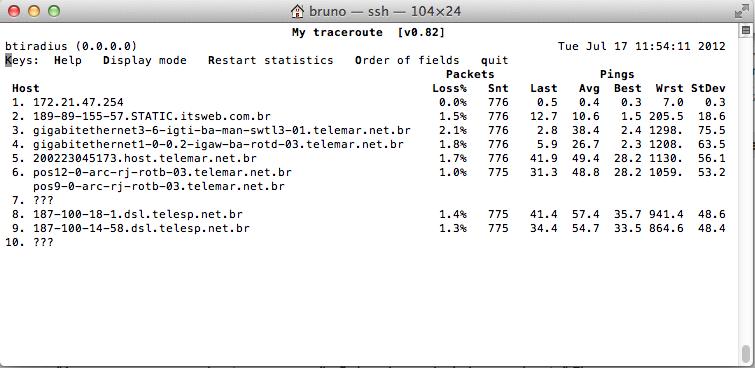755x368 pixels.
Task: Click the yellow minimize button
Action: coord(34,11)
